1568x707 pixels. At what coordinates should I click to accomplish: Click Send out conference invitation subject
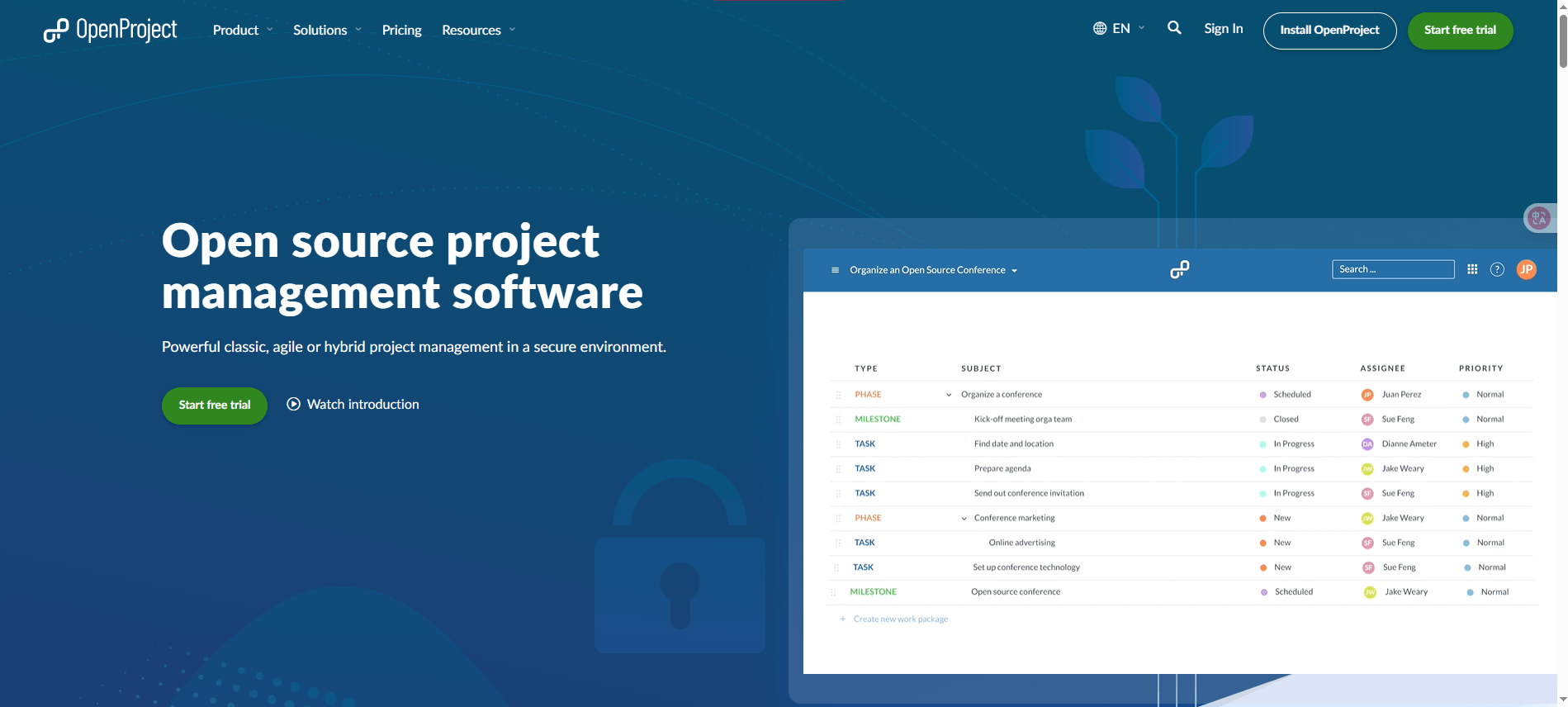pos(1029,494)
